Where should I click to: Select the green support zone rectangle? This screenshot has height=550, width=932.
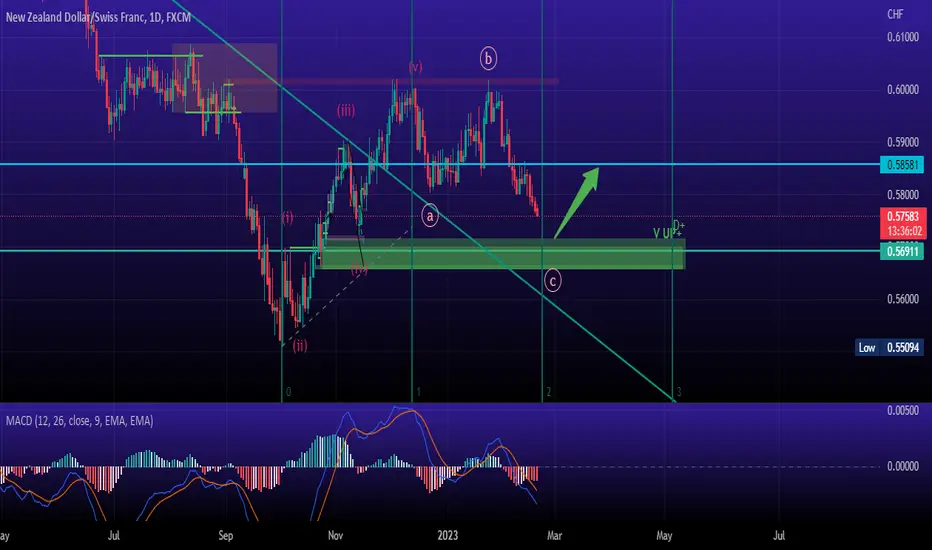click(x=500, y=254)
